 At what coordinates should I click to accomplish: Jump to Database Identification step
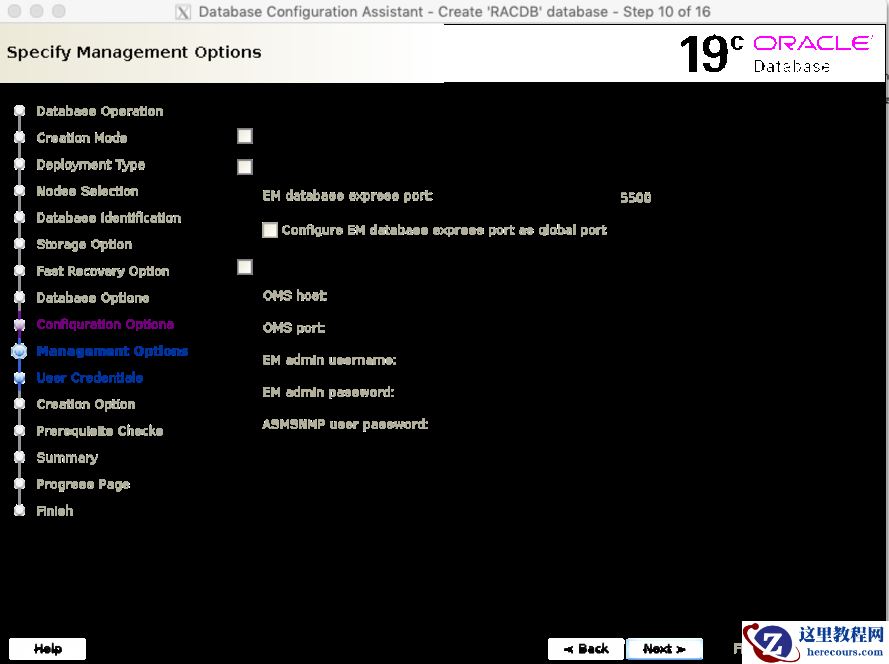(109, 218)
